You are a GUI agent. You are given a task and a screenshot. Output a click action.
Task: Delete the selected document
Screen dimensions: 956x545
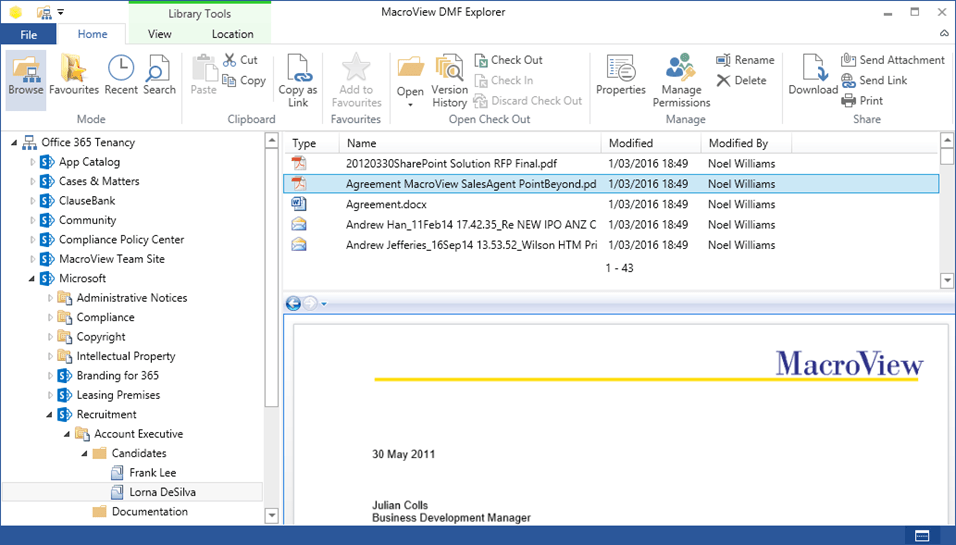741,80
